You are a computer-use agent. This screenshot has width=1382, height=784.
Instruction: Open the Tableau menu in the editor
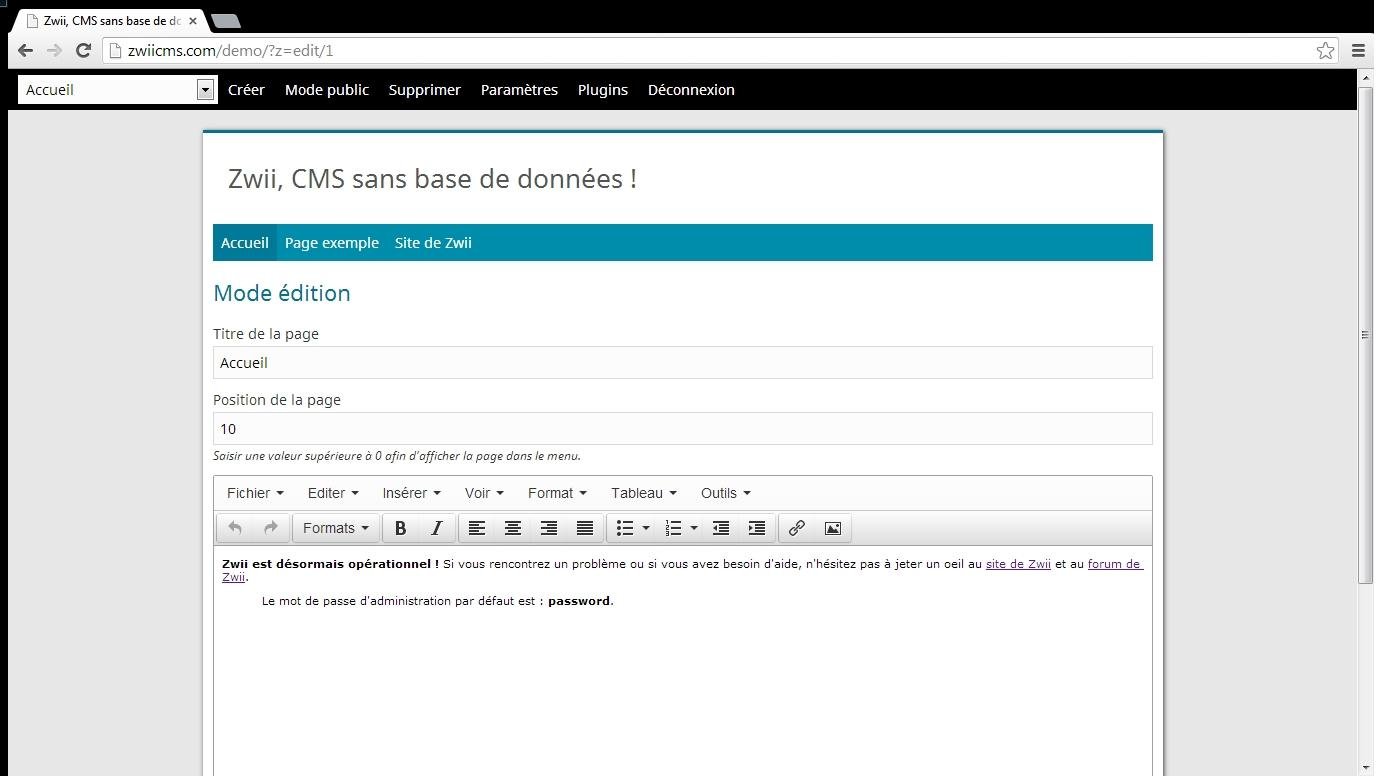tap(643, 492)
